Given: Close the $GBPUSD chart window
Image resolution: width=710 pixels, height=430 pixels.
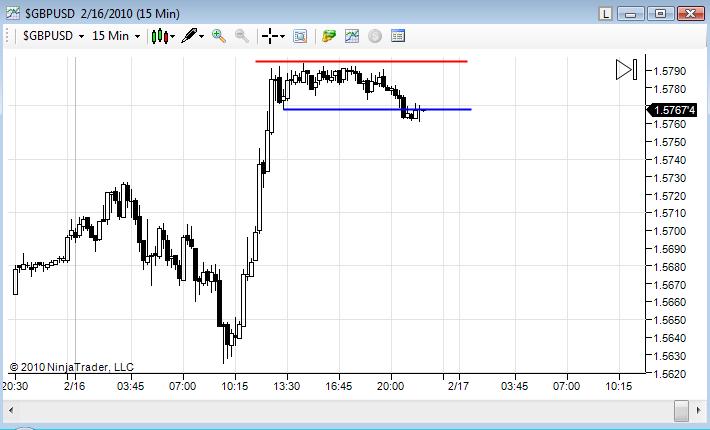Looking at the screenshot, I should pyautogui.click(x=690, y=14).
